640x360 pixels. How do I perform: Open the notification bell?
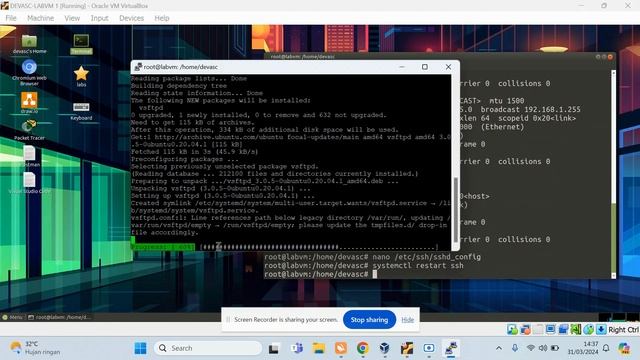pyautogui.click(x=606, y=348)
